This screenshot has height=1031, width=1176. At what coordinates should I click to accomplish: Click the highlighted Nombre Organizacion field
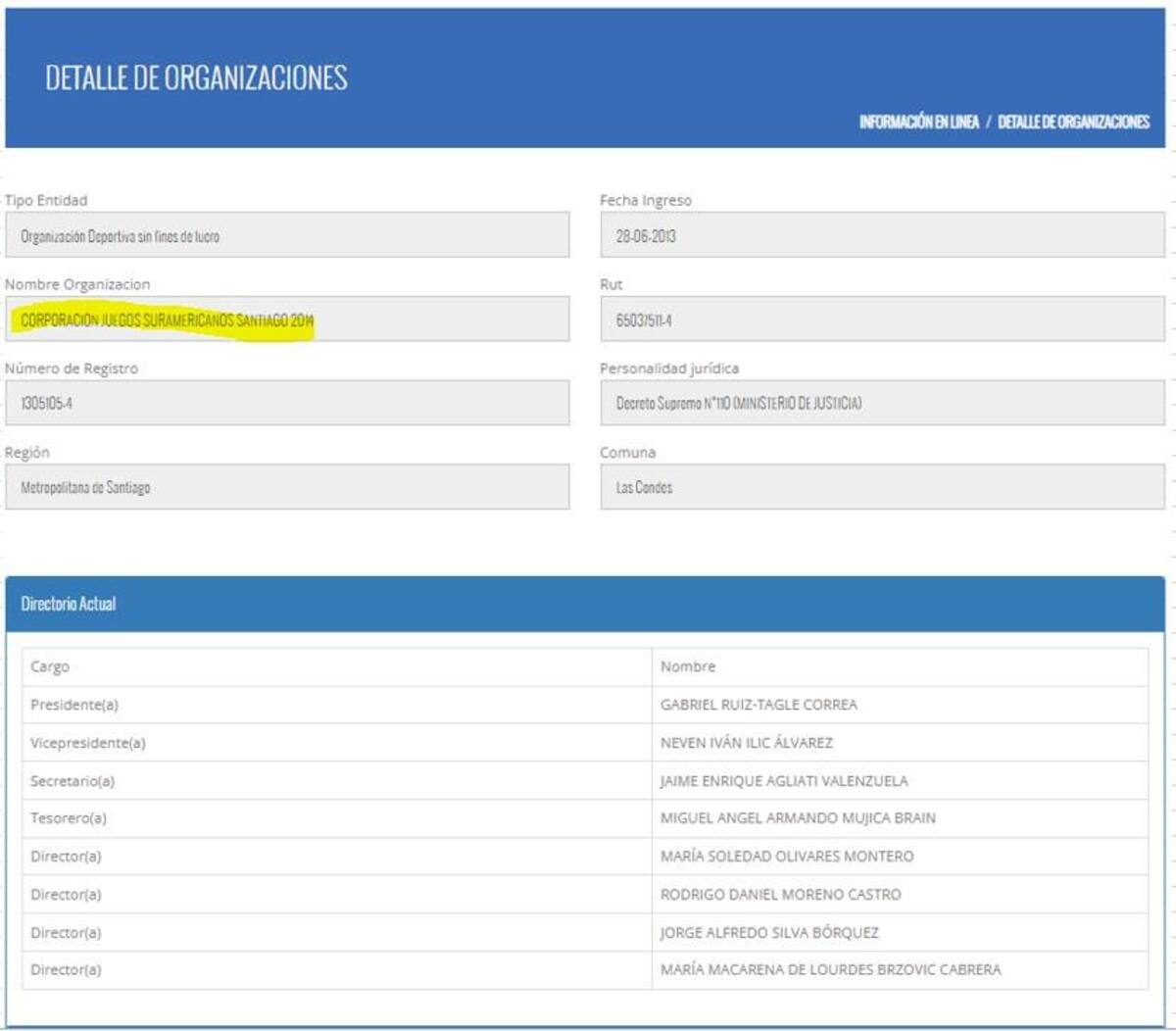pos(286,320)
